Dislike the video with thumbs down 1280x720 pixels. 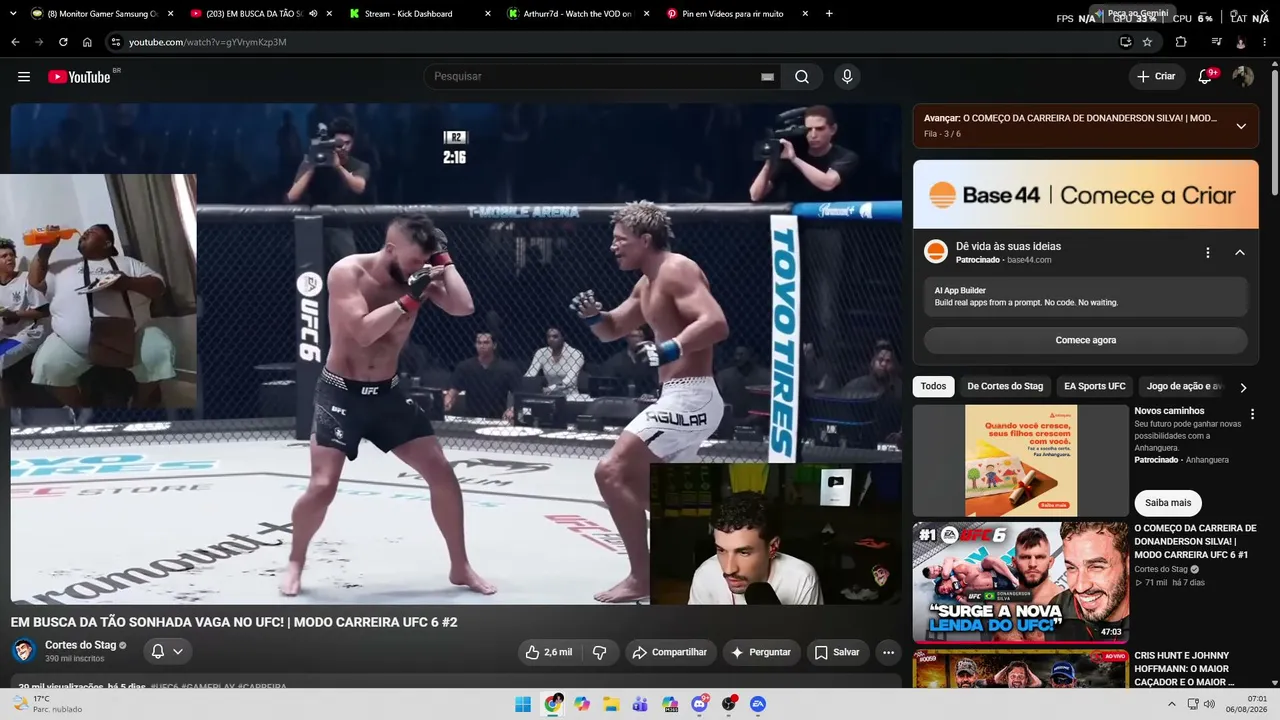coord(600,652)
